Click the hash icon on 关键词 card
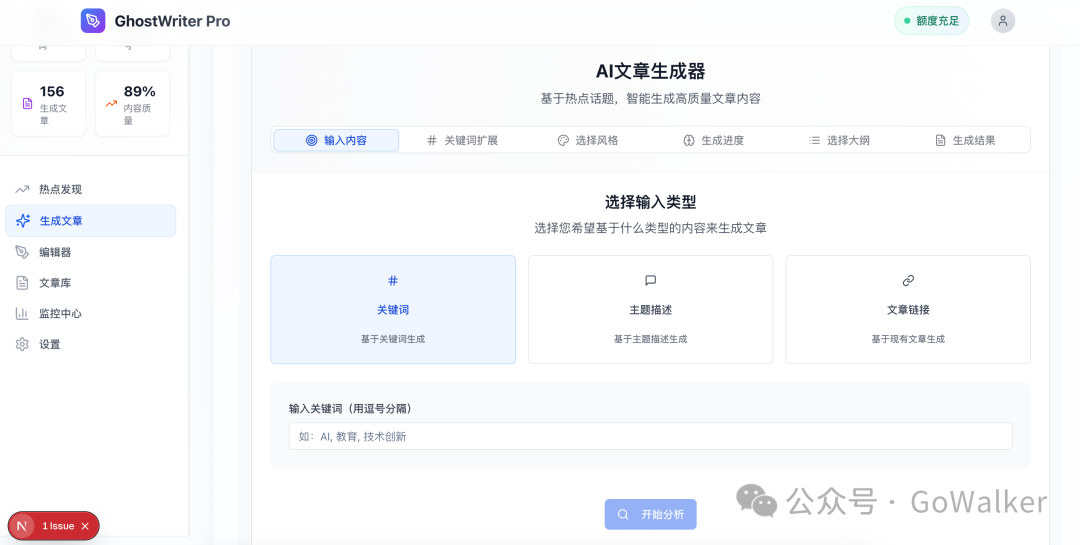The width and height of the screenshot is (1080, 545). pos(393,280)
